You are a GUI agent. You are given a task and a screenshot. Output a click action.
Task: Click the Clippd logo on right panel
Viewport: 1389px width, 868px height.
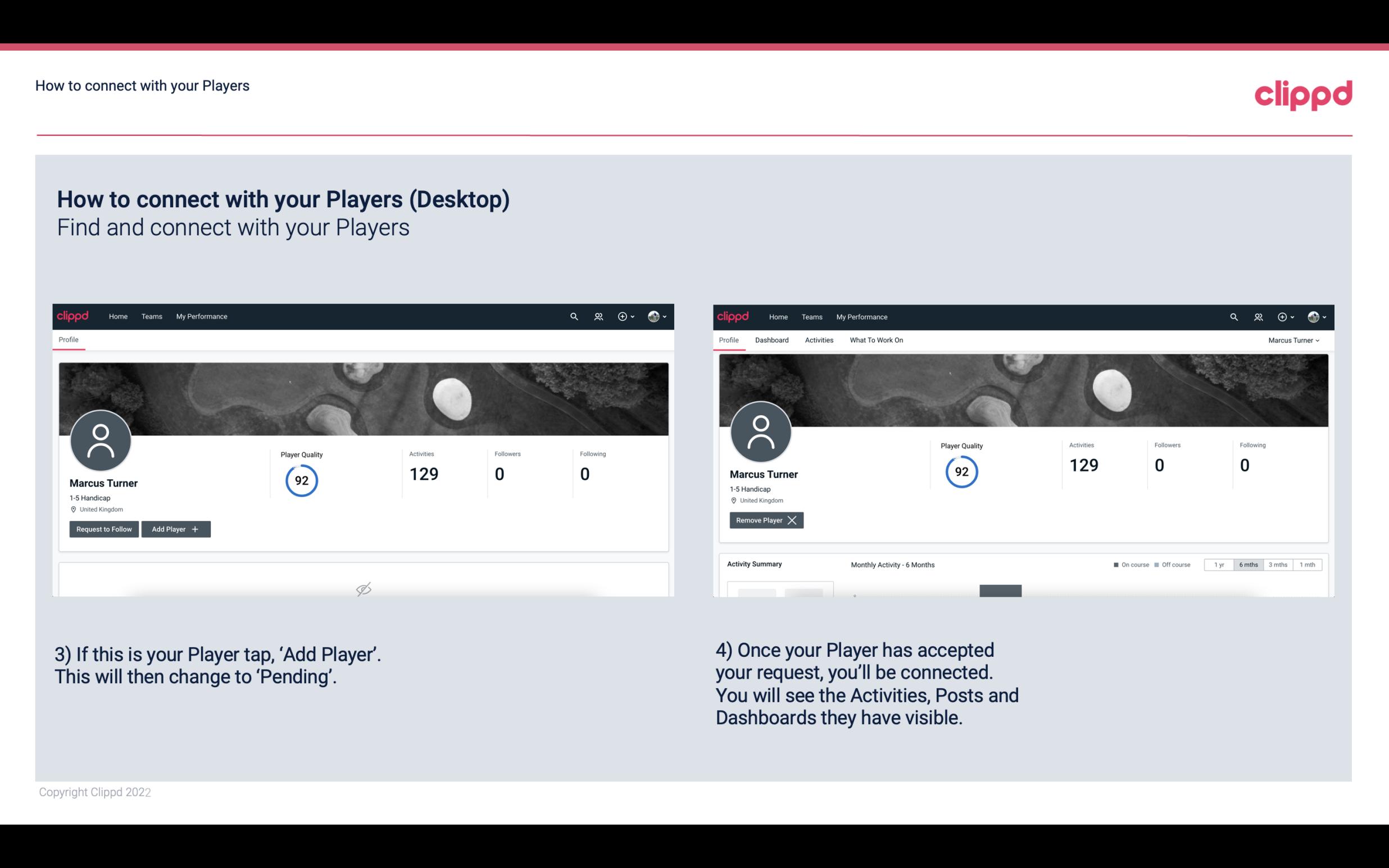pos(733,316)
